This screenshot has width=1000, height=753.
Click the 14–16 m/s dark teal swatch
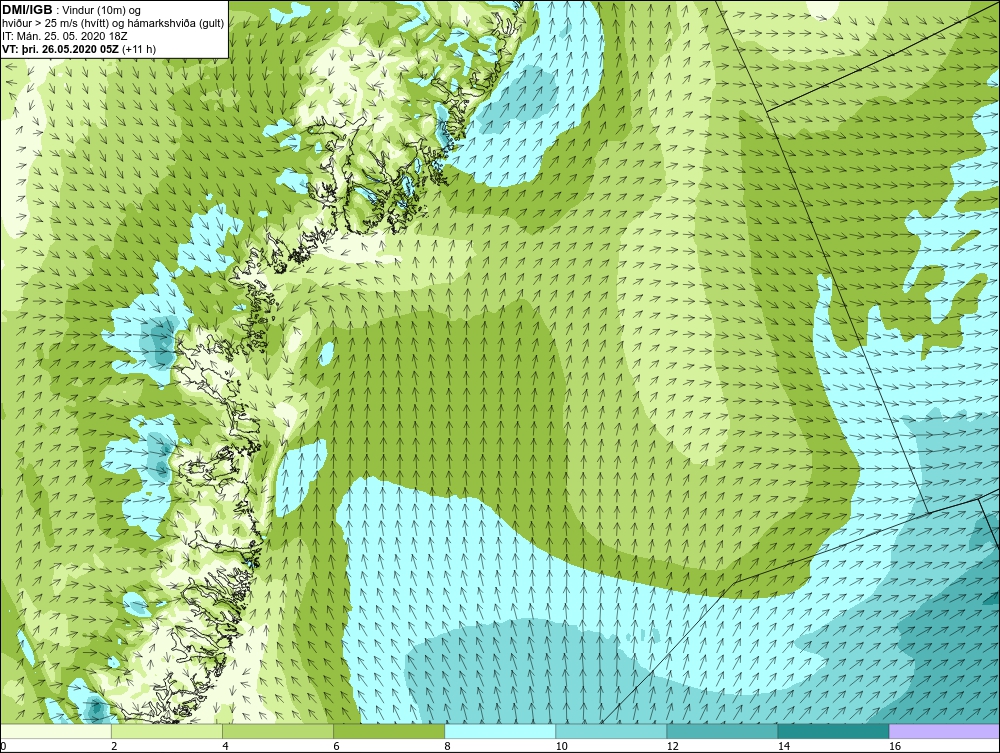pyautogui.click(x=833, y=731)
